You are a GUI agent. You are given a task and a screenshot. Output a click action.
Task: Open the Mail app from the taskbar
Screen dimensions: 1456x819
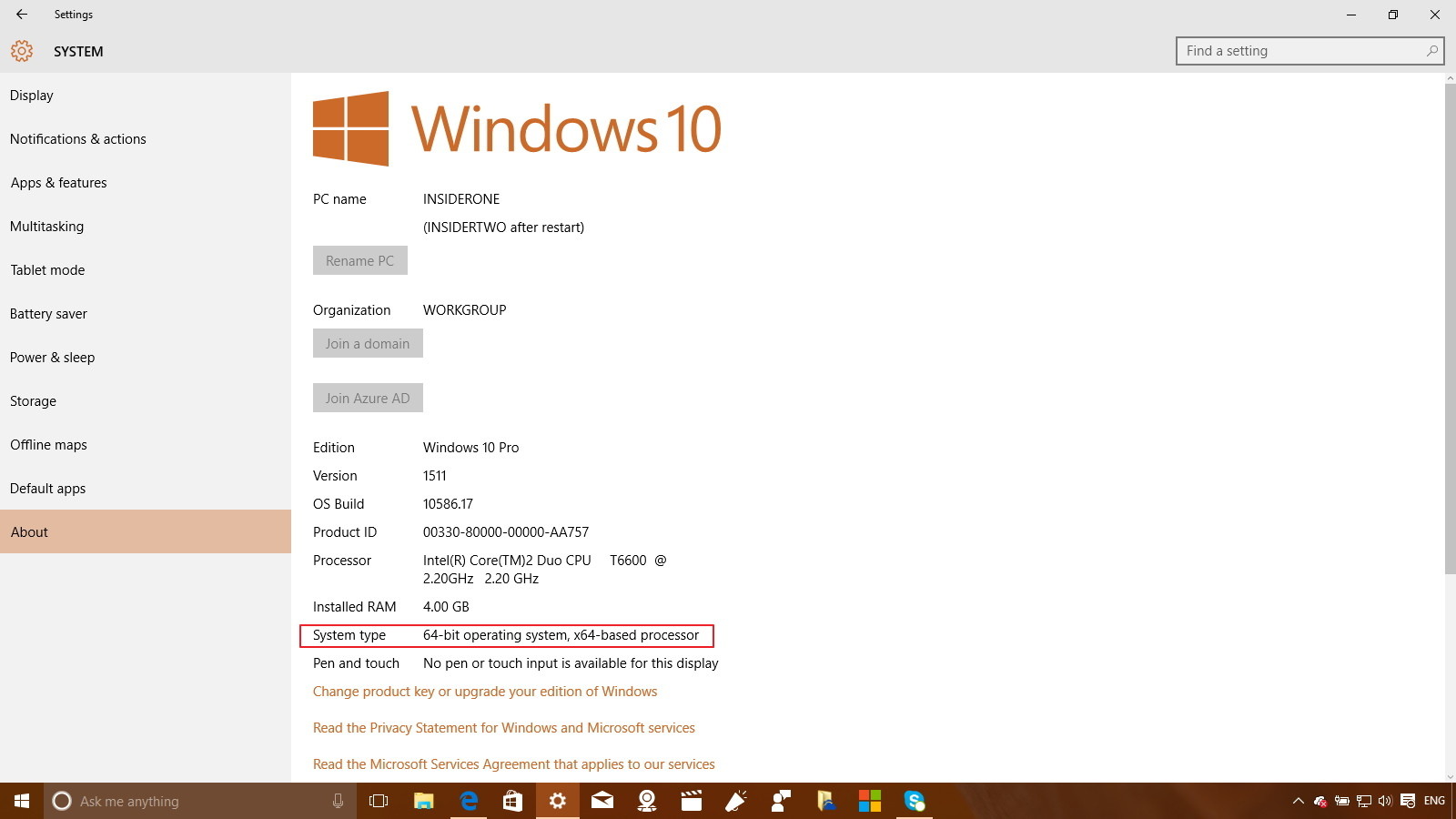point(602,801)
